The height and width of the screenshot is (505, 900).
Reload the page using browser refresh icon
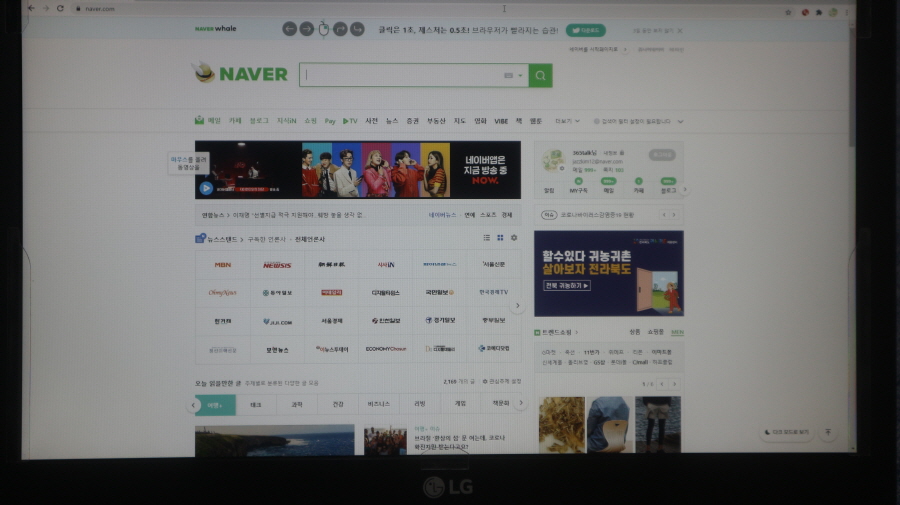[60, 8]
